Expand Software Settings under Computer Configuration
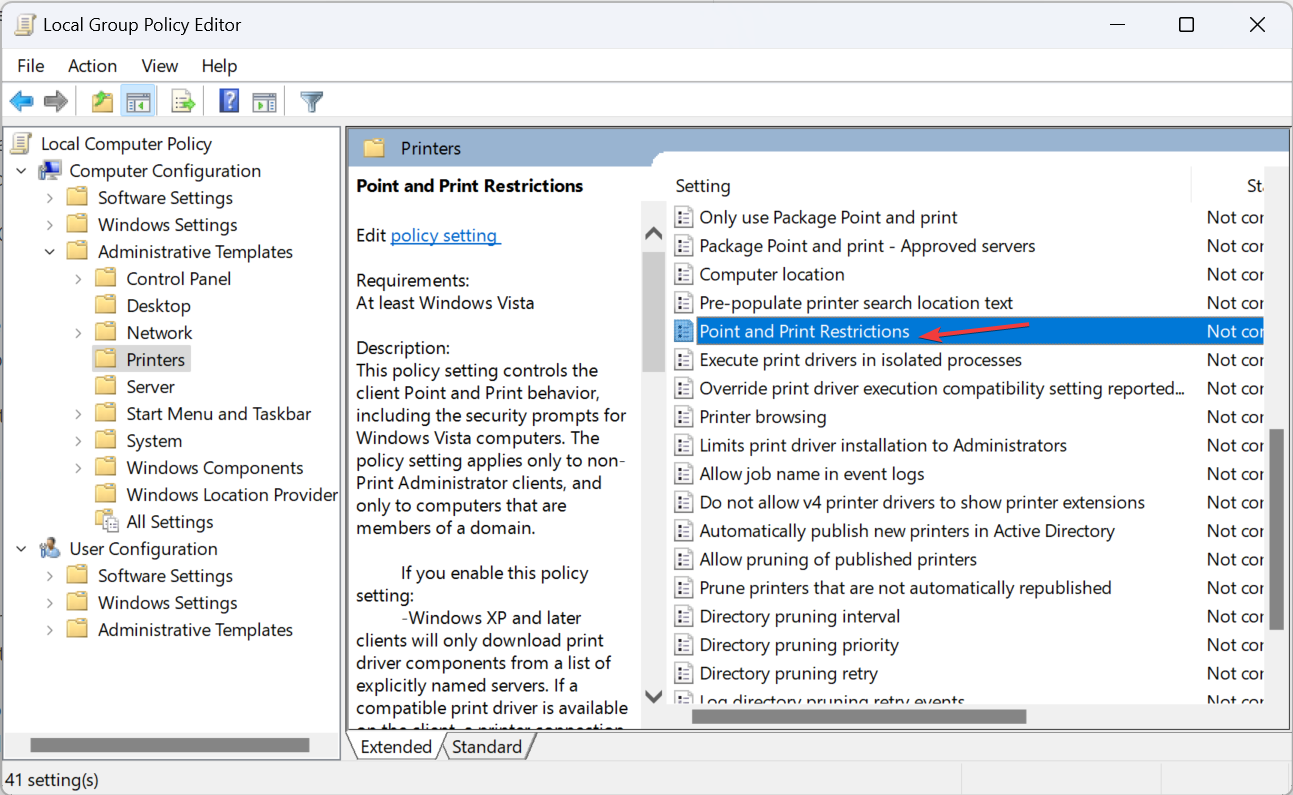Viewport: 1293px width, 795px height. 50,198
